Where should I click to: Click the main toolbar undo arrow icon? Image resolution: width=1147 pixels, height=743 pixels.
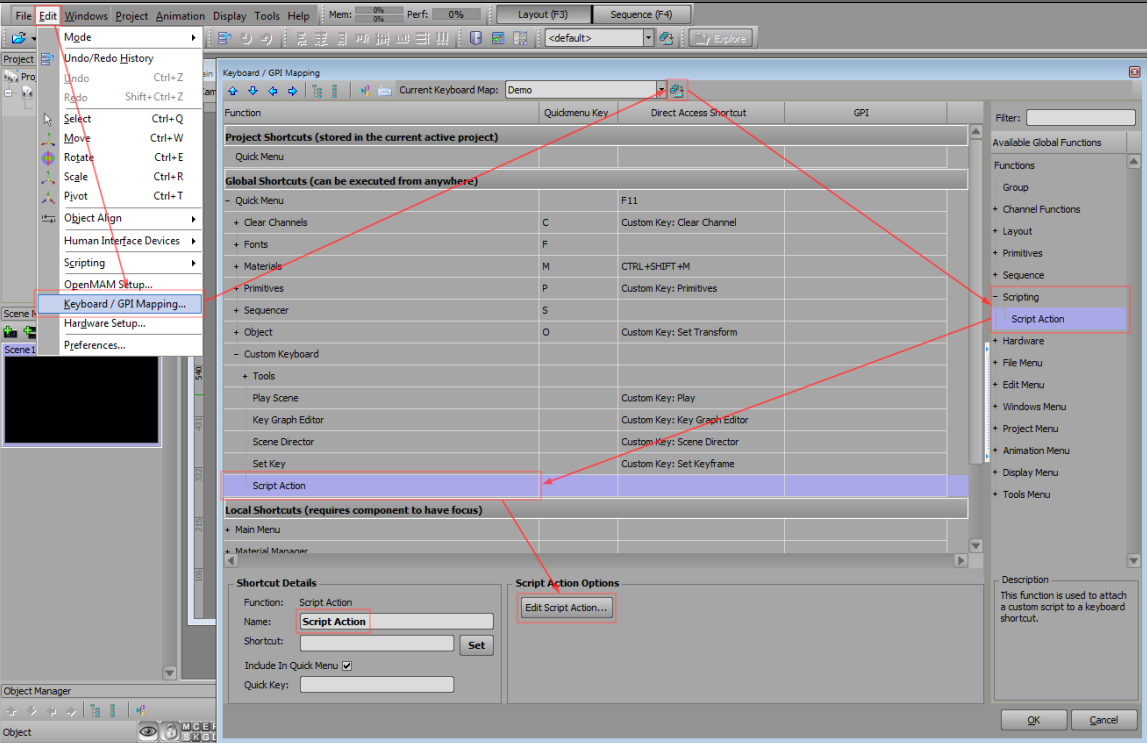tap(247, 38)
